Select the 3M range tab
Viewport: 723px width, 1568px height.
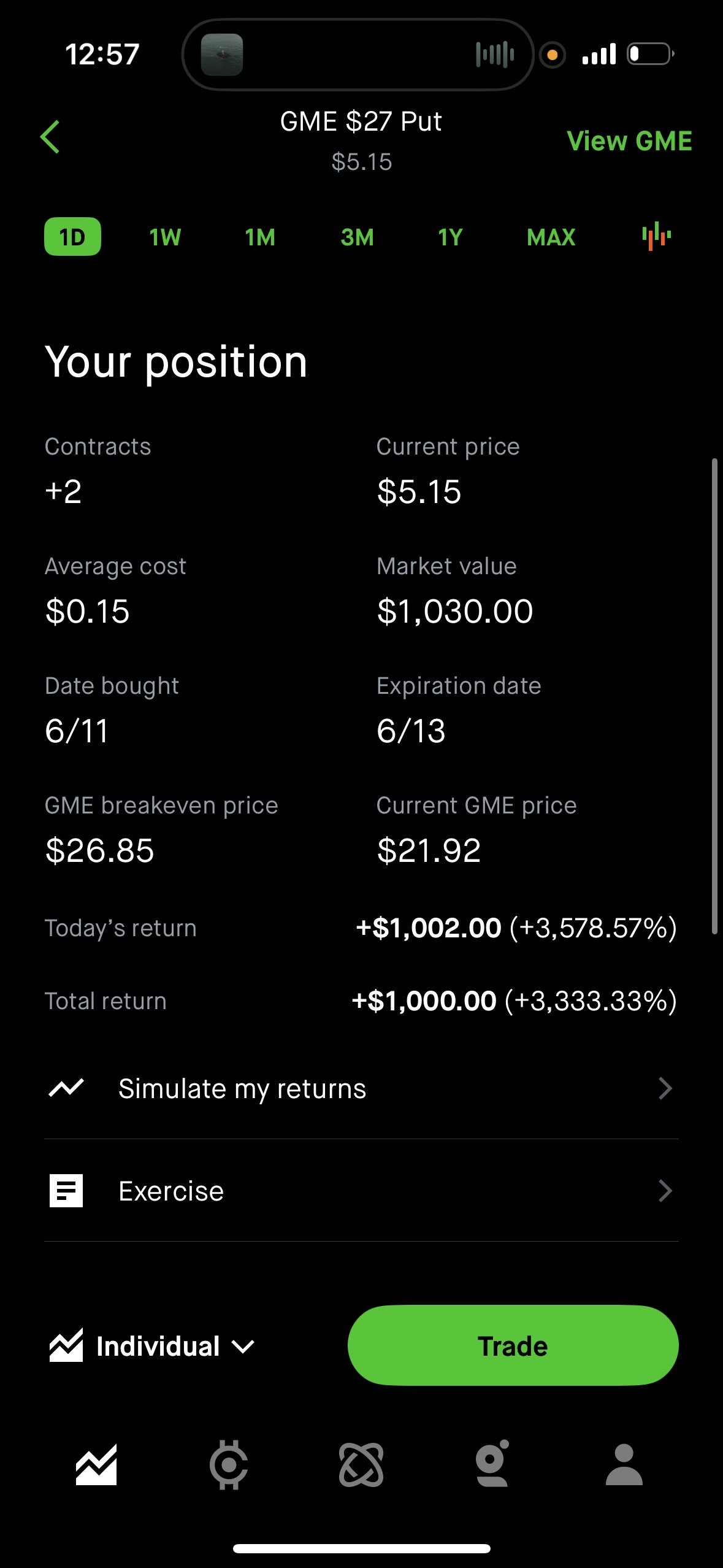click(x=357, y=237)
